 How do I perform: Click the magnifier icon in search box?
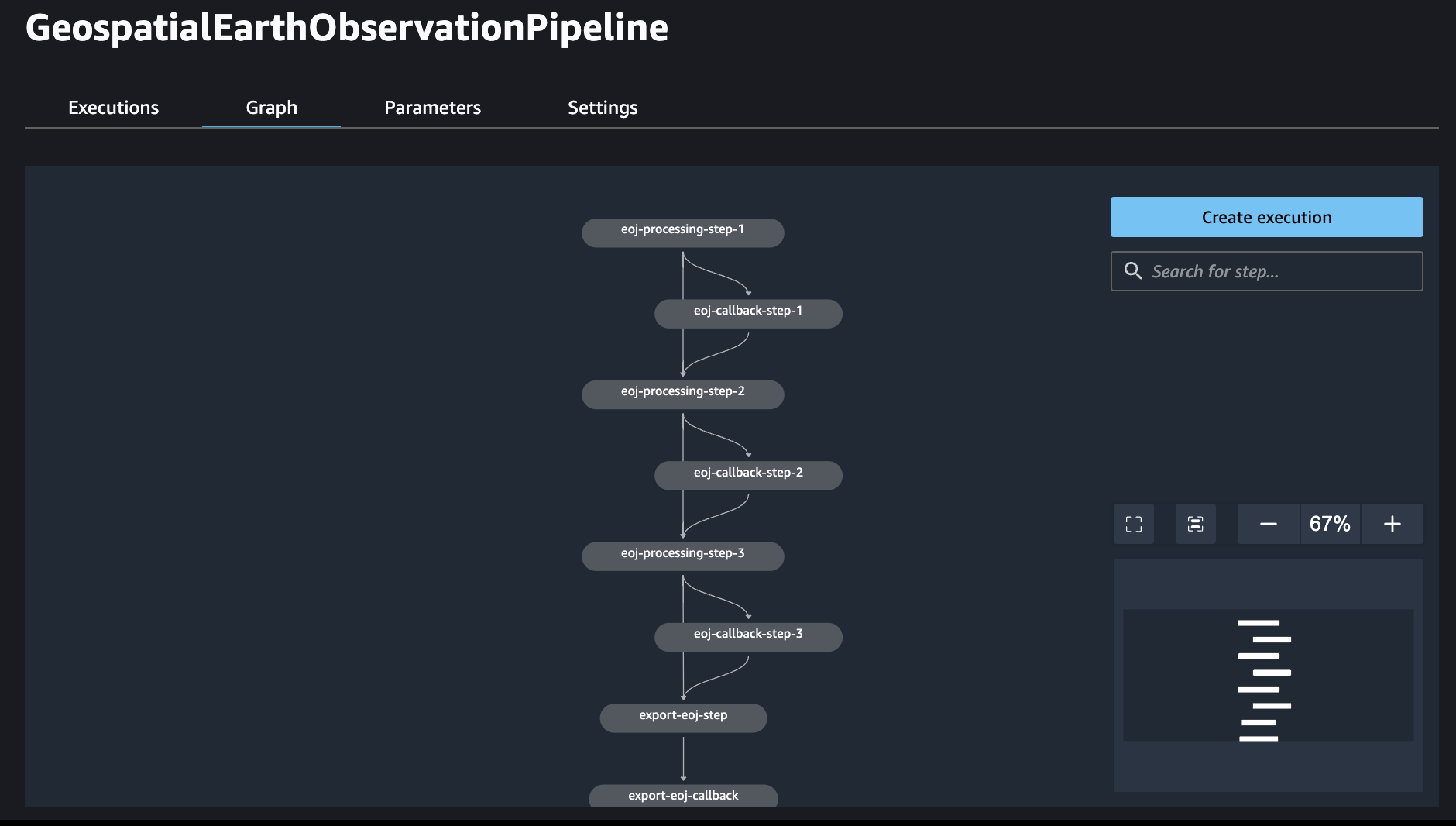tap(1133, 271)
